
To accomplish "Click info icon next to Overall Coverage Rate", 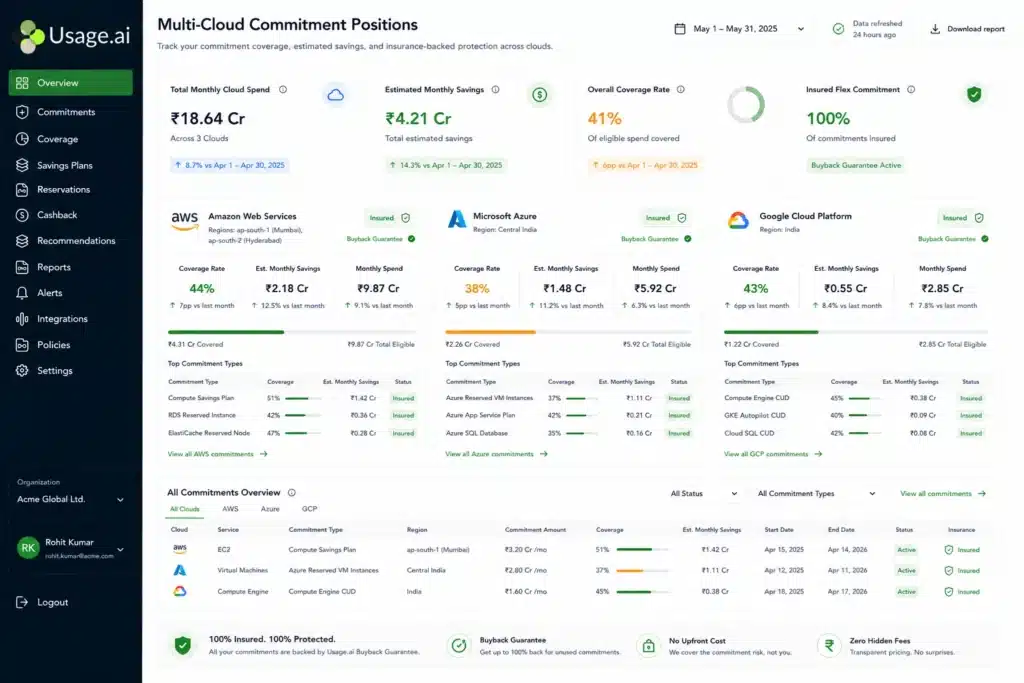I will coord(680,89).
